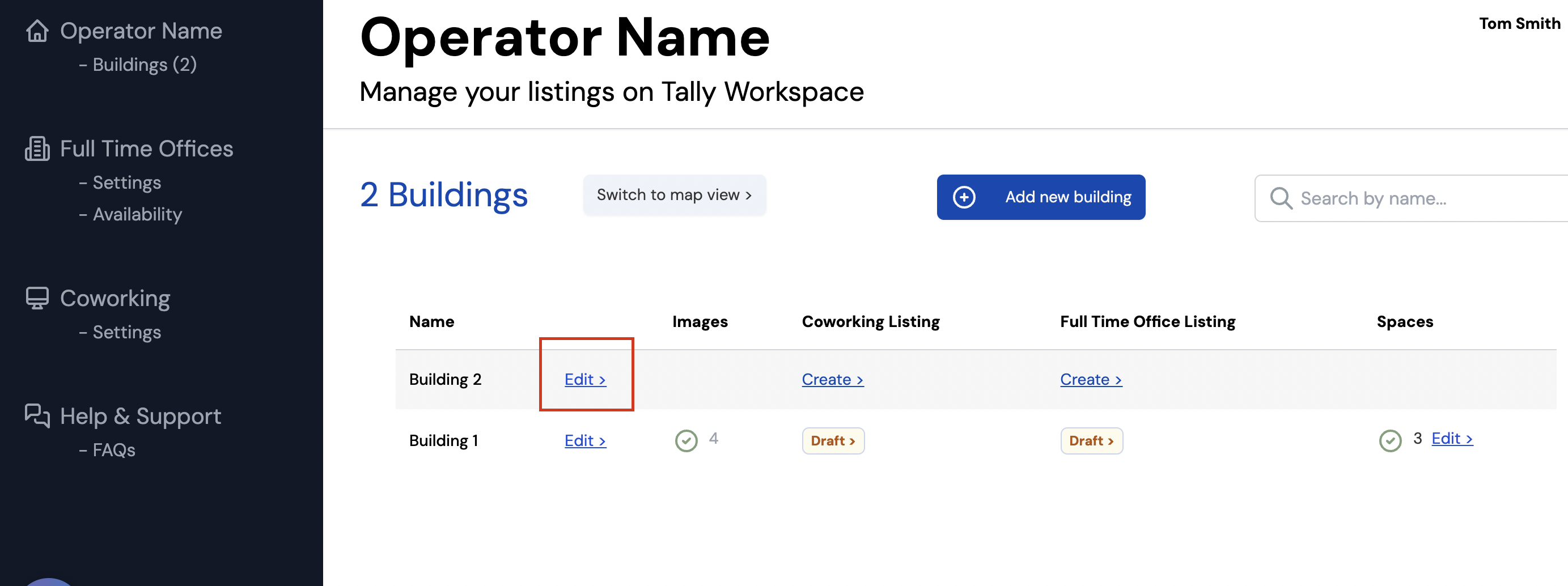1568x586 pixels.
Task: Open Full Time Offices section in sidebar
Action: click(x=147, y=148)
